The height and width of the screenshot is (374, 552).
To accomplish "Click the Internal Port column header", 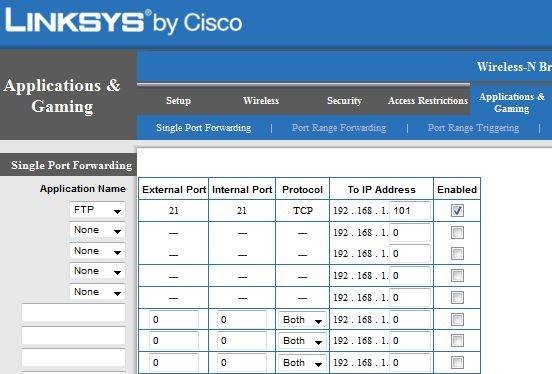I will point(242,190).
